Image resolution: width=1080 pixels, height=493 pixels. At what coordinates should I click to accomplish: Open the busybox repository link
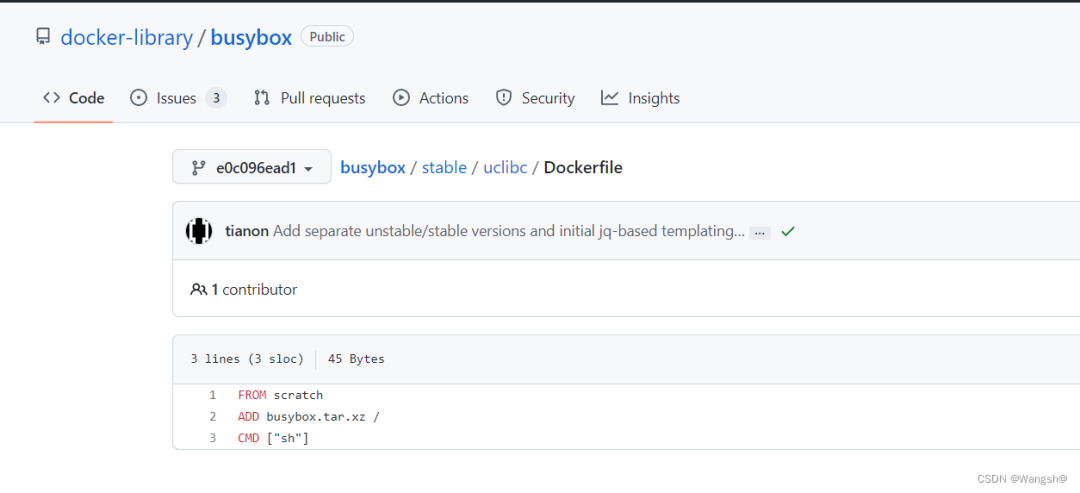coord(251,37)
